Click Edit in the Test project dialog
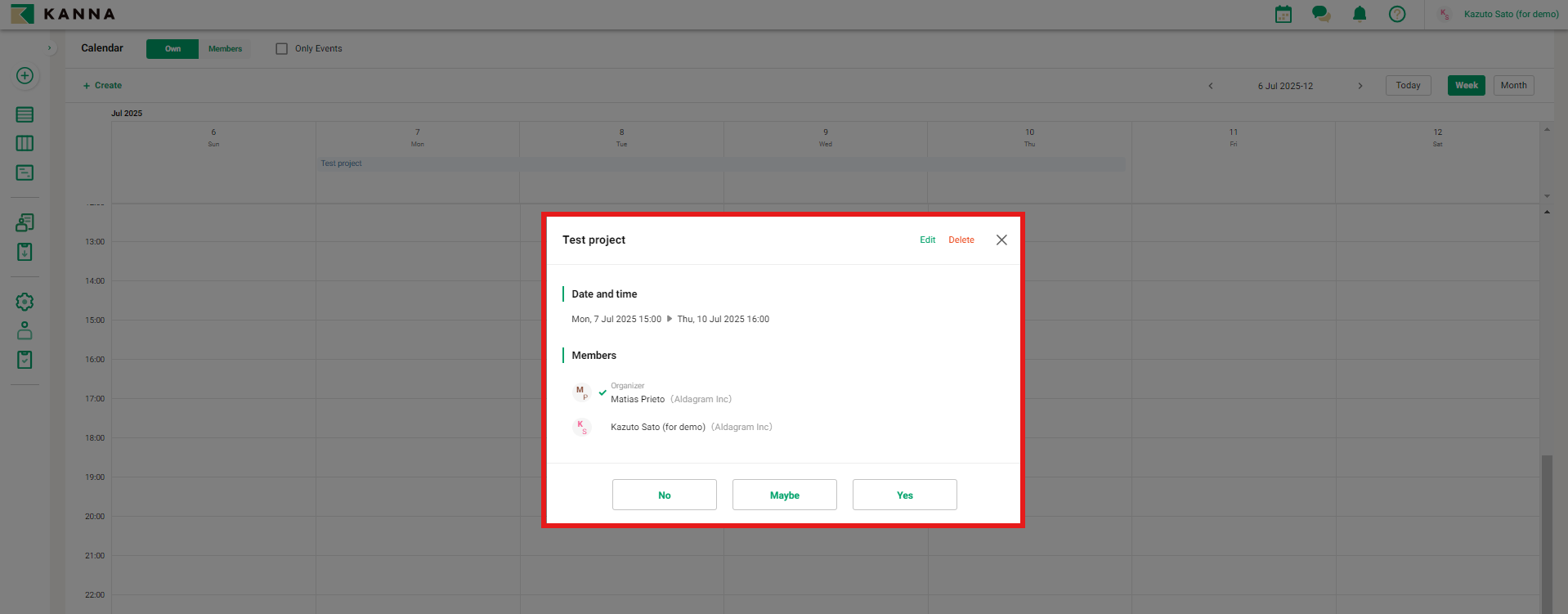The image size is (1568, 614). (927, 240)
